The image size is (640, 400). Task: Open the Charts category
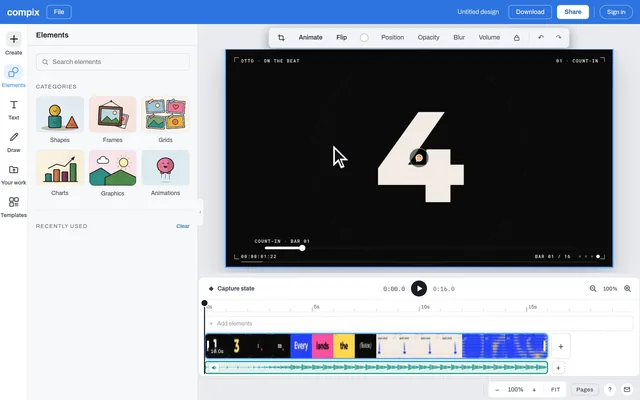pyautogui.click(x=60, y=173)
